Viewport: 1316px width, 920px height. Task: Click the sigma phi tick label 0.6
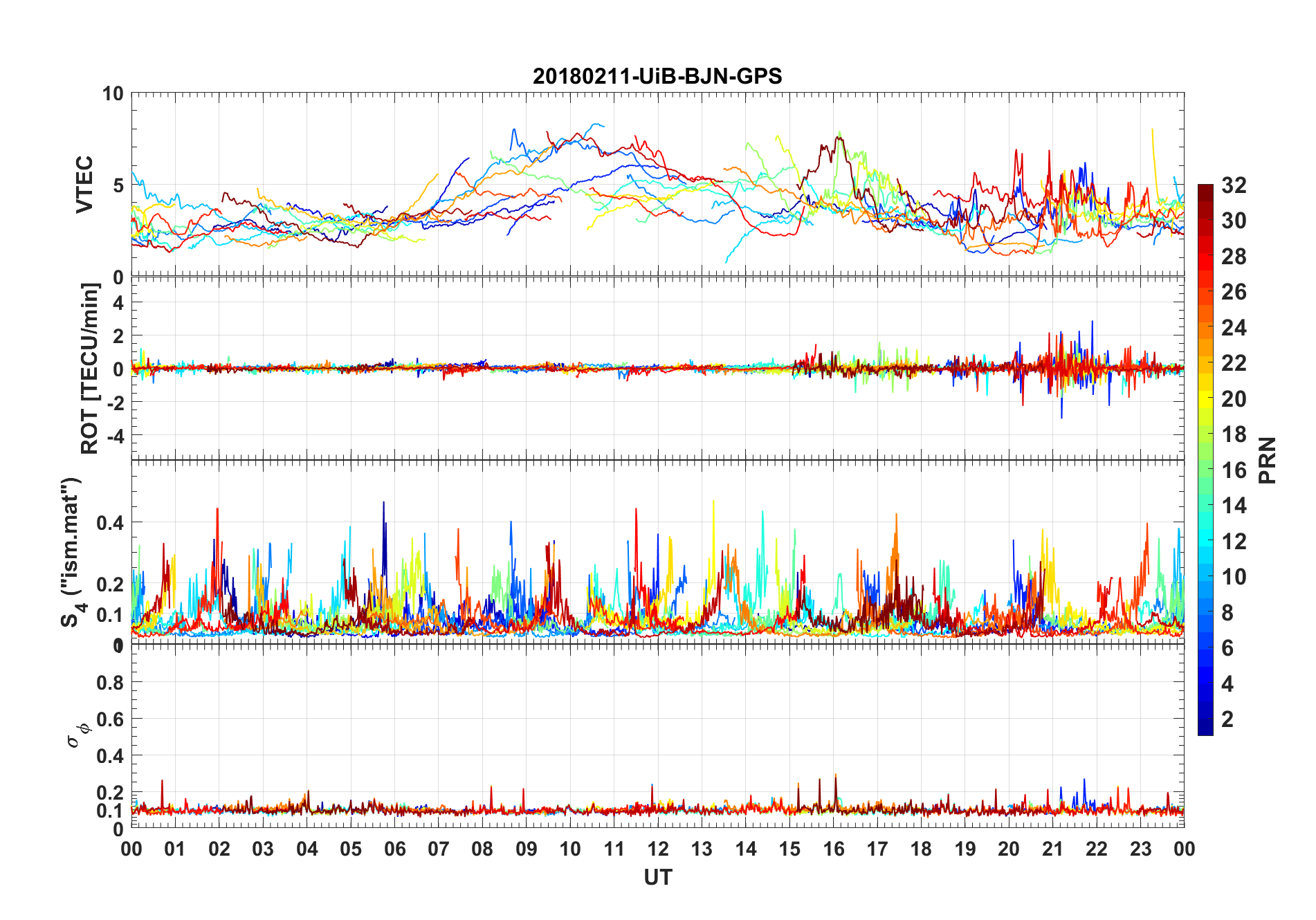pos(110,719)
